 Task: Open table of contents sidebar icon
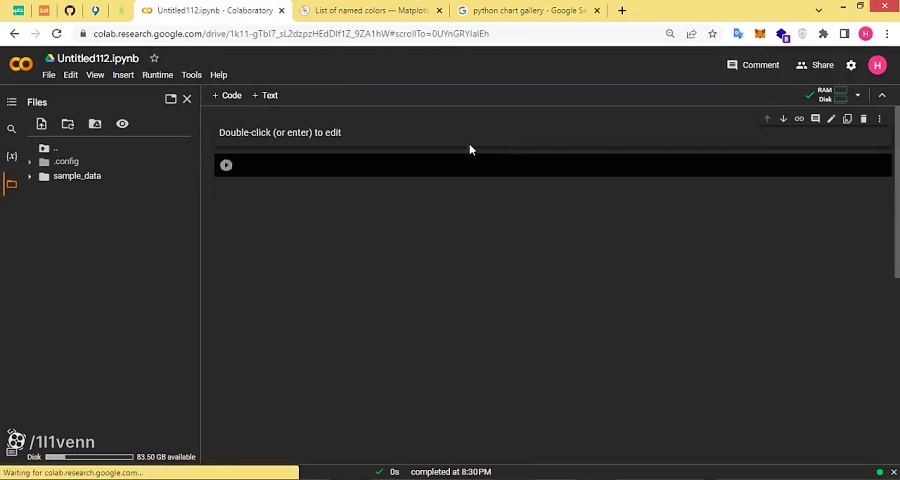pyautogui.click(x=11, y=102)
